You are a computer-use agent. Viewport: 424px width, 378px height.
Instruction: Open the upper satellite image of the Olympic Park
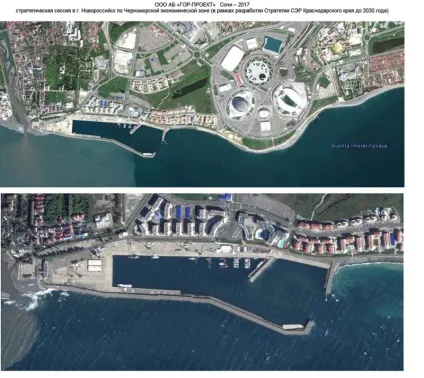pos(202,104)
